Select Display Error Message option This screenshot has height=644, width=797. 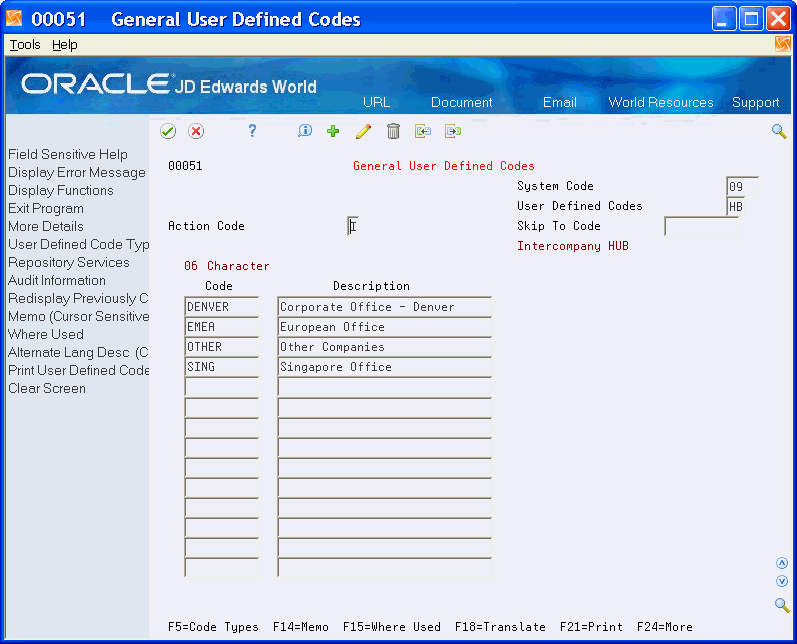(77, 172)
